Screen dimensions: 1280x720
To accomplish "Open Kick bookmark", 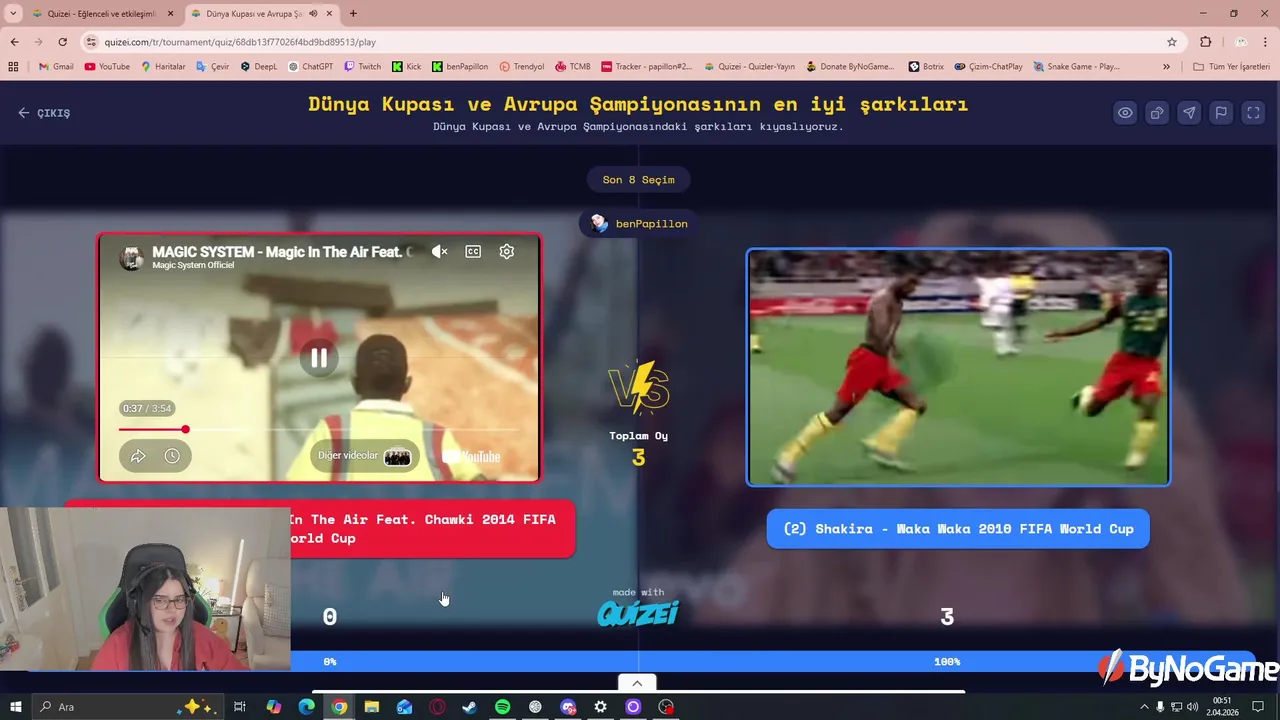I will (407, 67).
